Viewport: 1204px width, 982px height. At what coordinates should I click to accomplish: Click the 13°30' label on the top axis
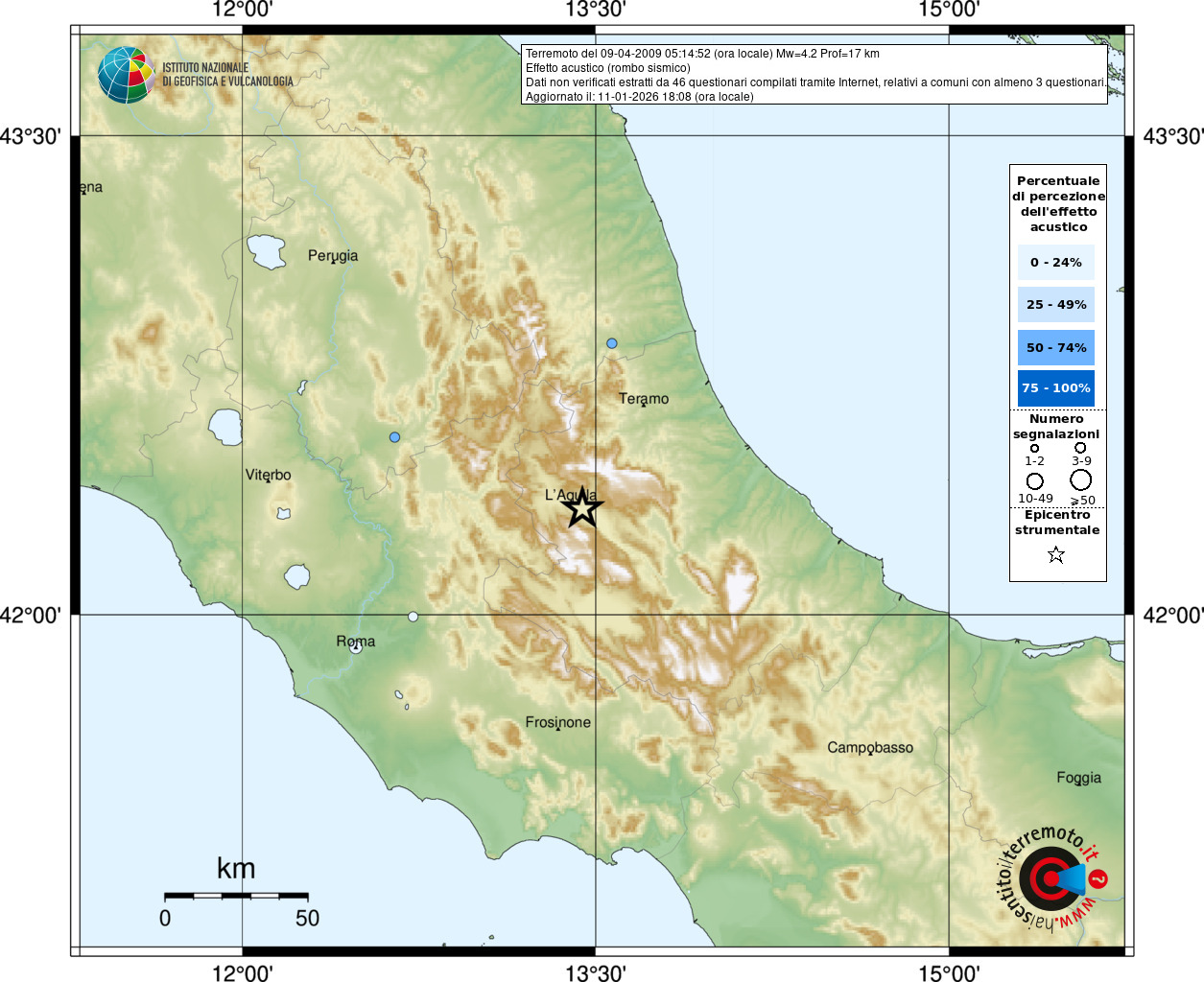tap(596, 10)
